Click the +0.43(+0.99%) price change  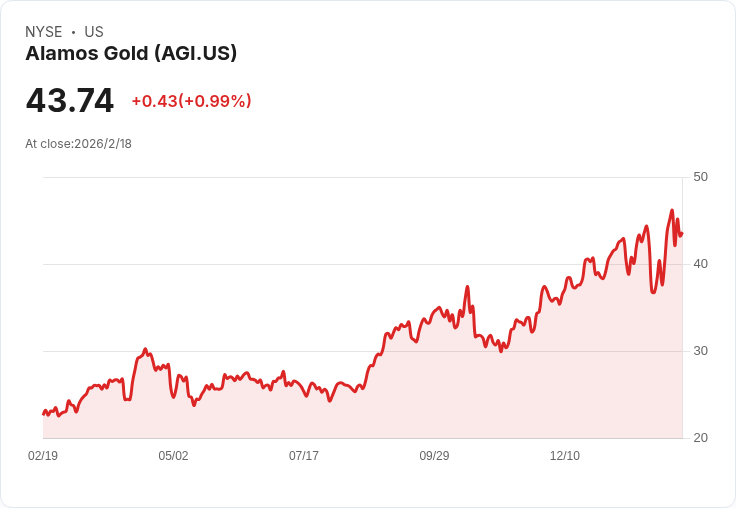coord(191,101)
